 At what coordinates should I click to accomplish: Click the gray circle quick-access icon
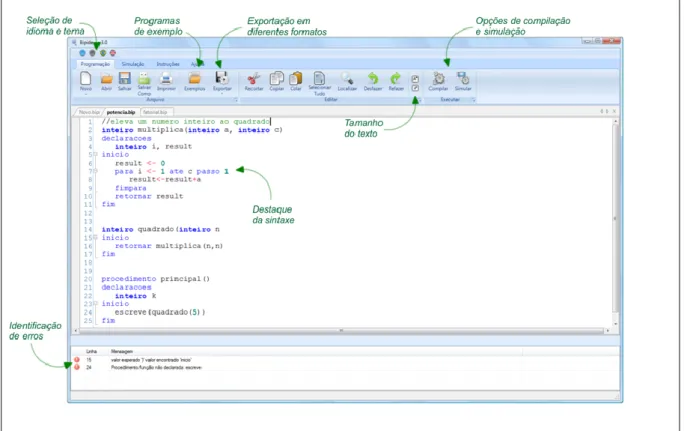92,53
